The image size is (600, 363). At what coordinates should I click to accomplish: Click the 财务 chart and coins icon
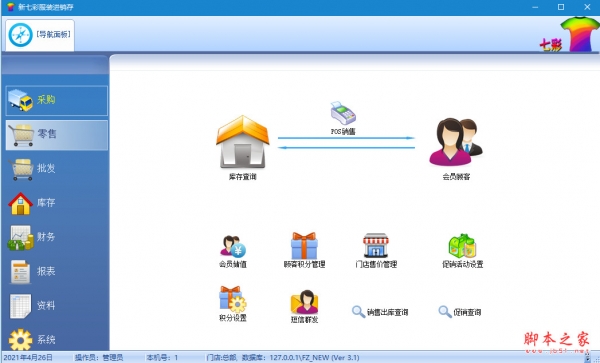pyautogui.click(x=20, y=238)
